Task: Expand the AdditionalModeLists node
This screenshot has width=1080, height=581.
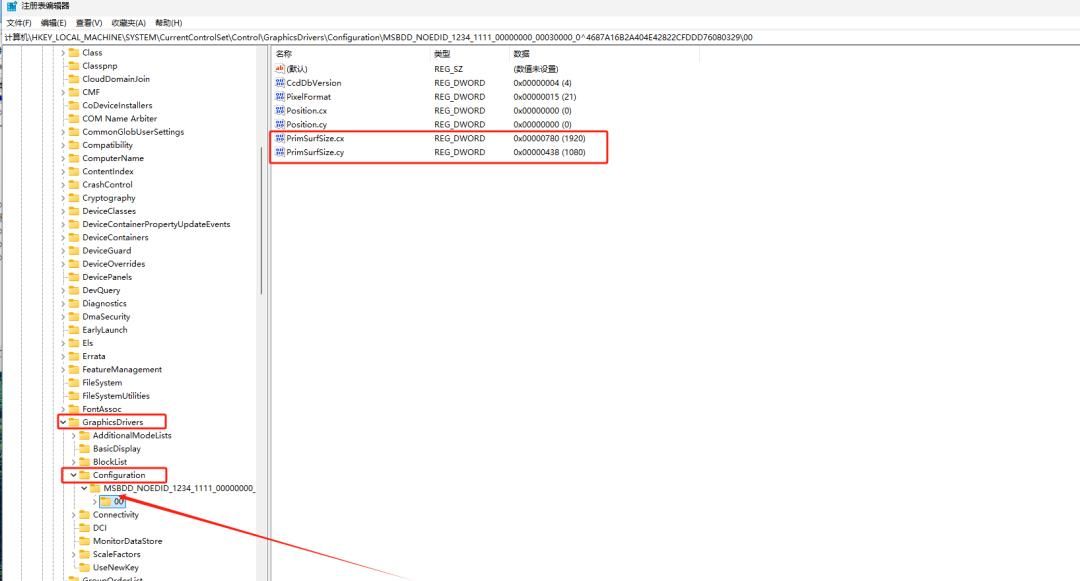Action: pyautogui.click(x=74, y=436)
